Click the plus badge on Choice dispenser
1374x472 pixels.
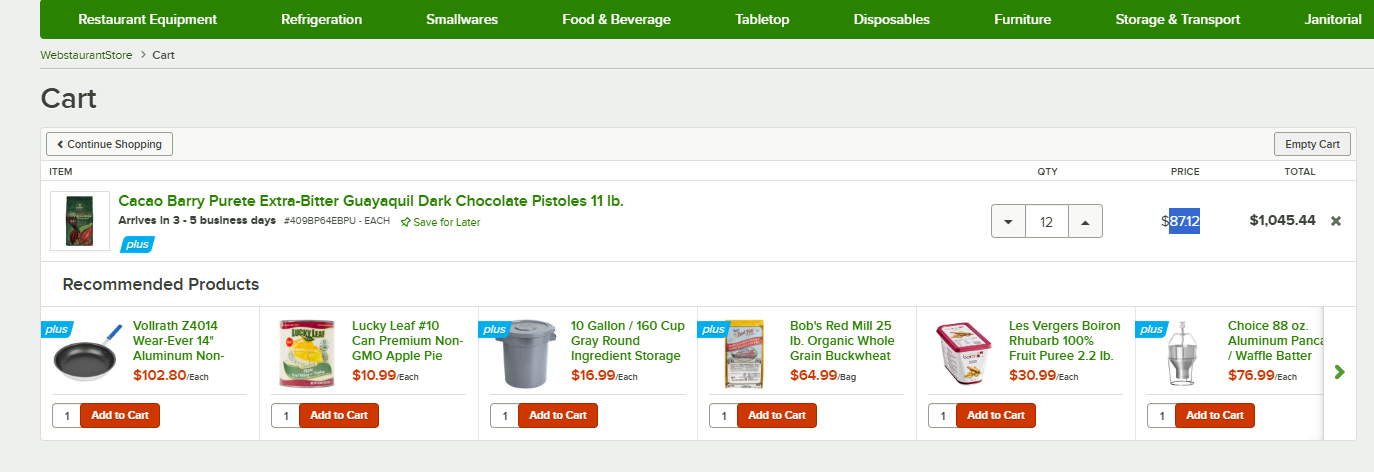1151,329
